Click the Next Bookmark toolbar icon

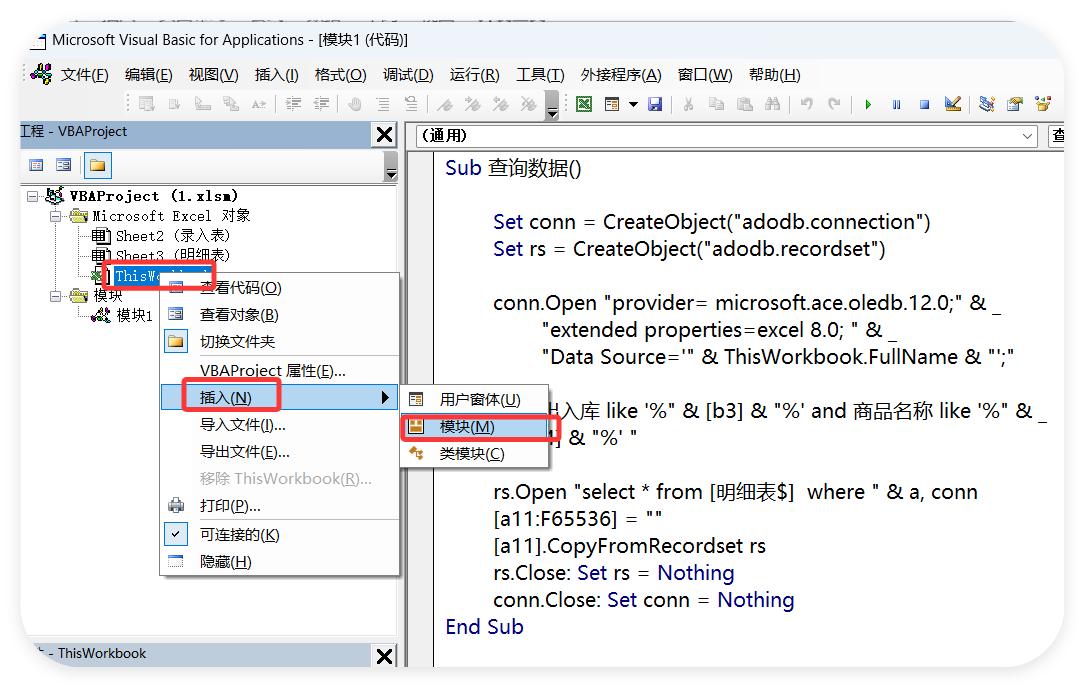(x=473, y=104)
